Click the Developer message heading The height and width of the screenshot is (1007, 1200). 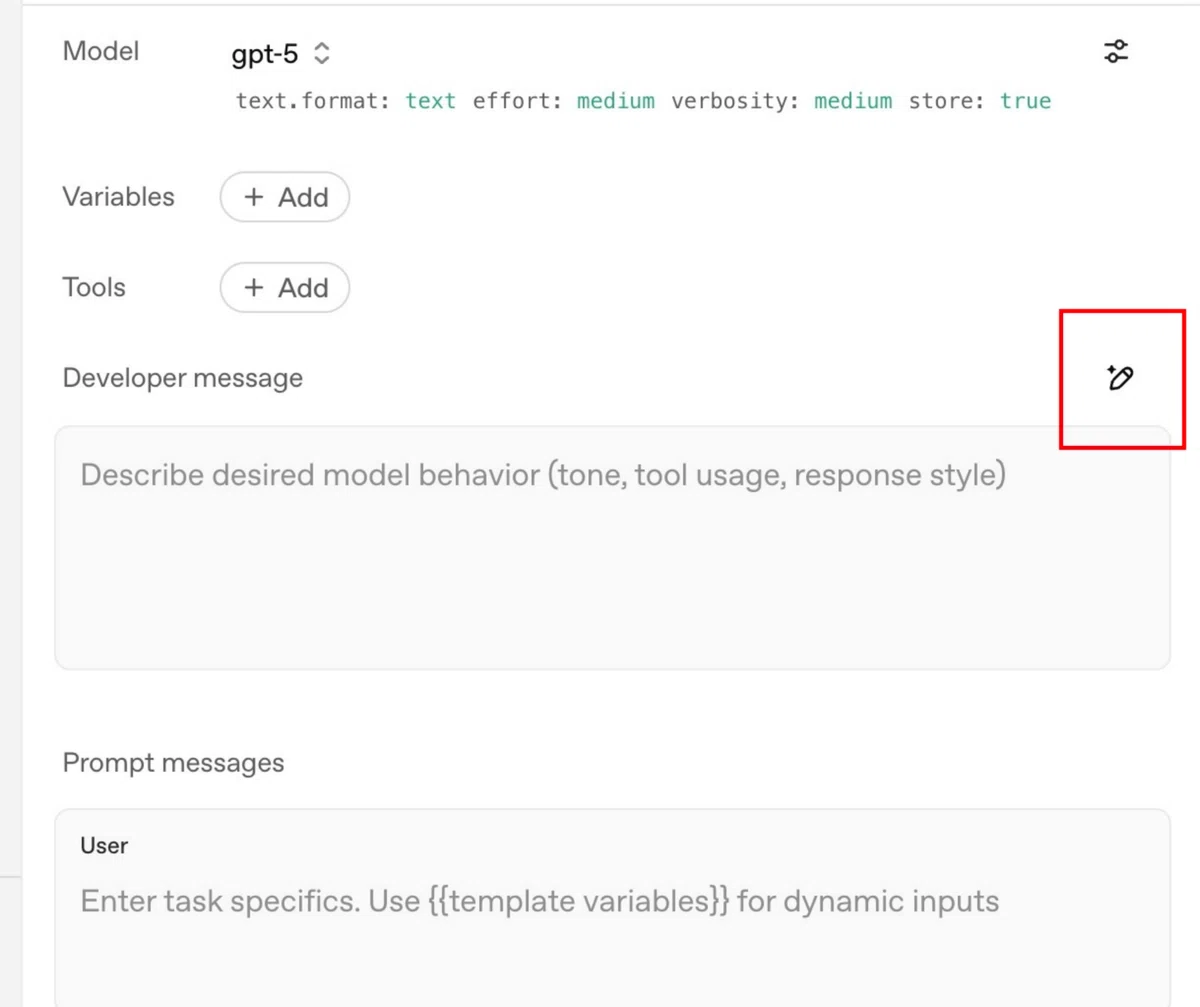[x=183, y=378]
